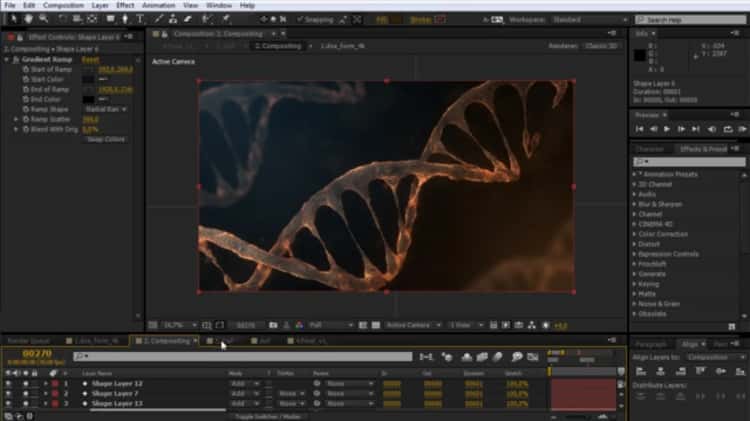The width and height of the screenshot is (750, 421).
Task: Collapse the Gradient Ramp effect
Action: pyautogui.click(x=6, y=60)
